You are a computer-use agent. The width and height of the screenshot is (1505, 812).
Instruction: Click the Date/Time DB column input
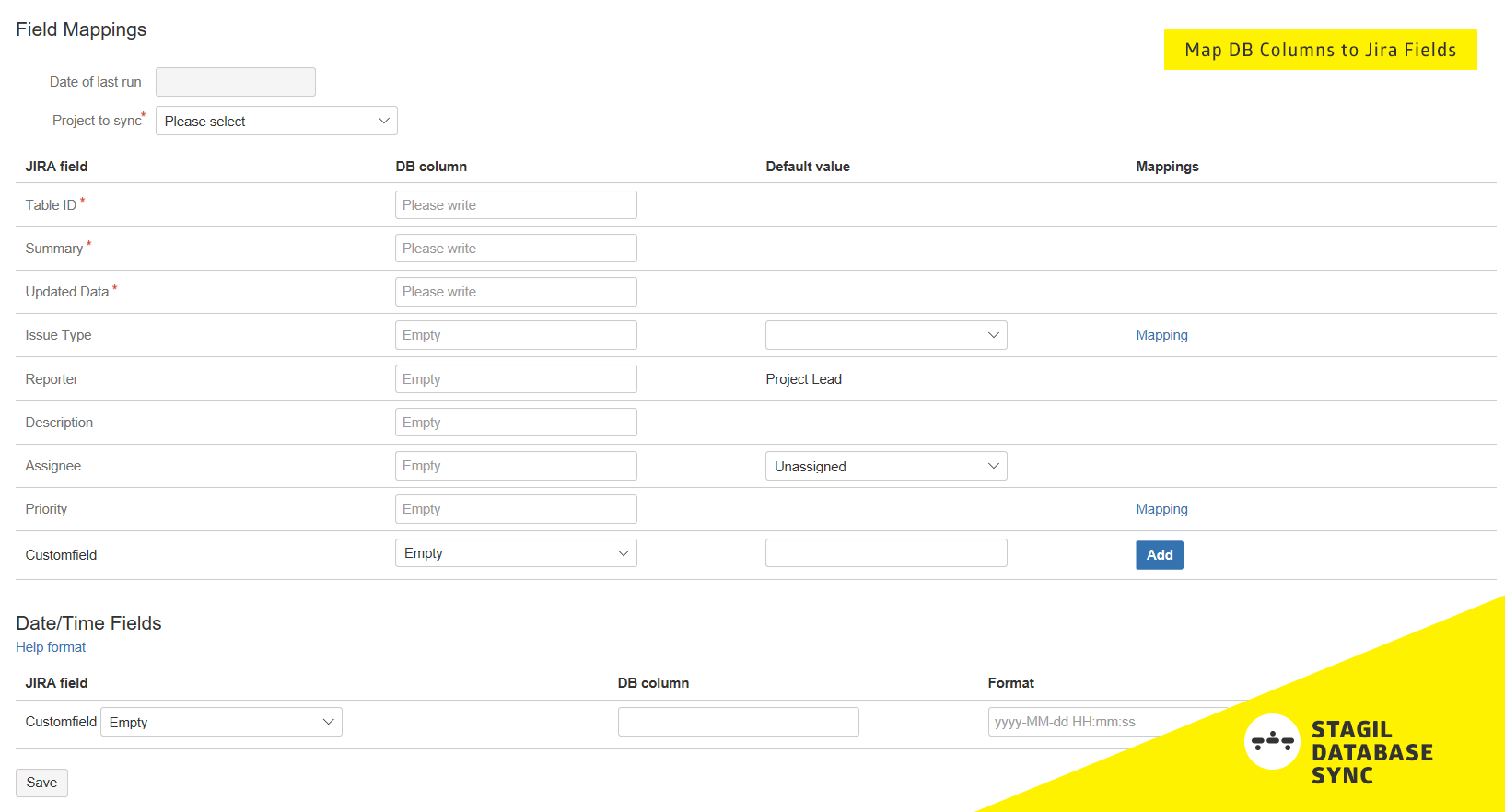739,722
